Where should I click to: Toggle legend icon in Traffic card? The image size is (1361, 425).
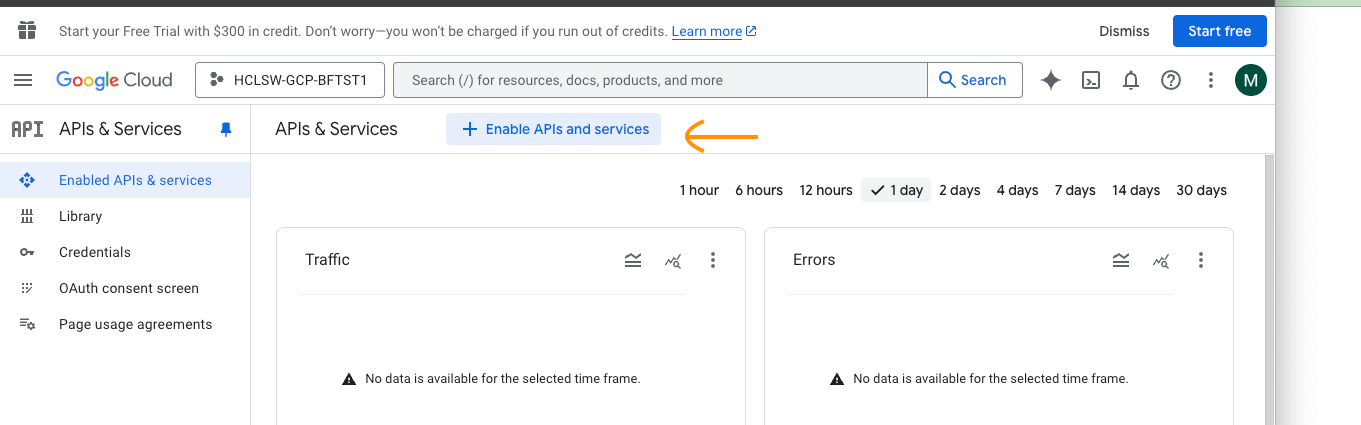pos(633,260)
